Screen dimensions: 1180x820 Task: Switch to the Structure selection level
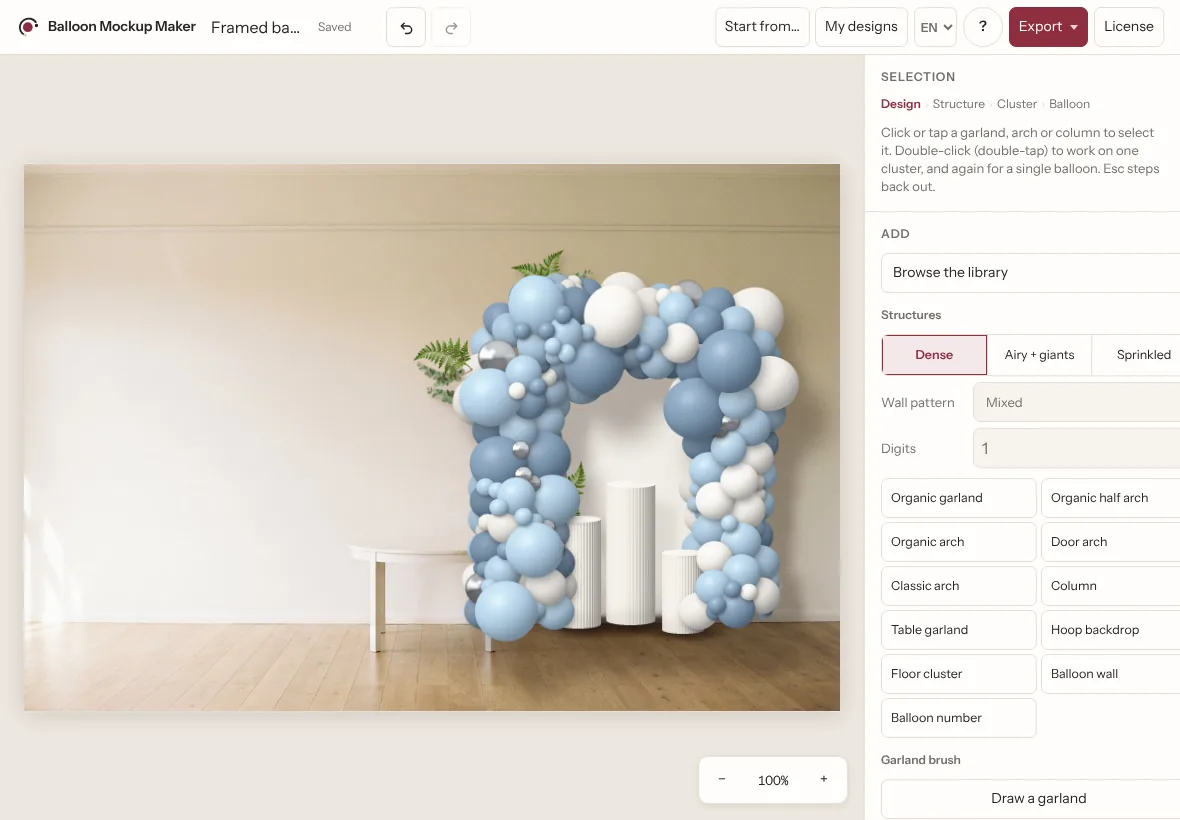point(958,104)
